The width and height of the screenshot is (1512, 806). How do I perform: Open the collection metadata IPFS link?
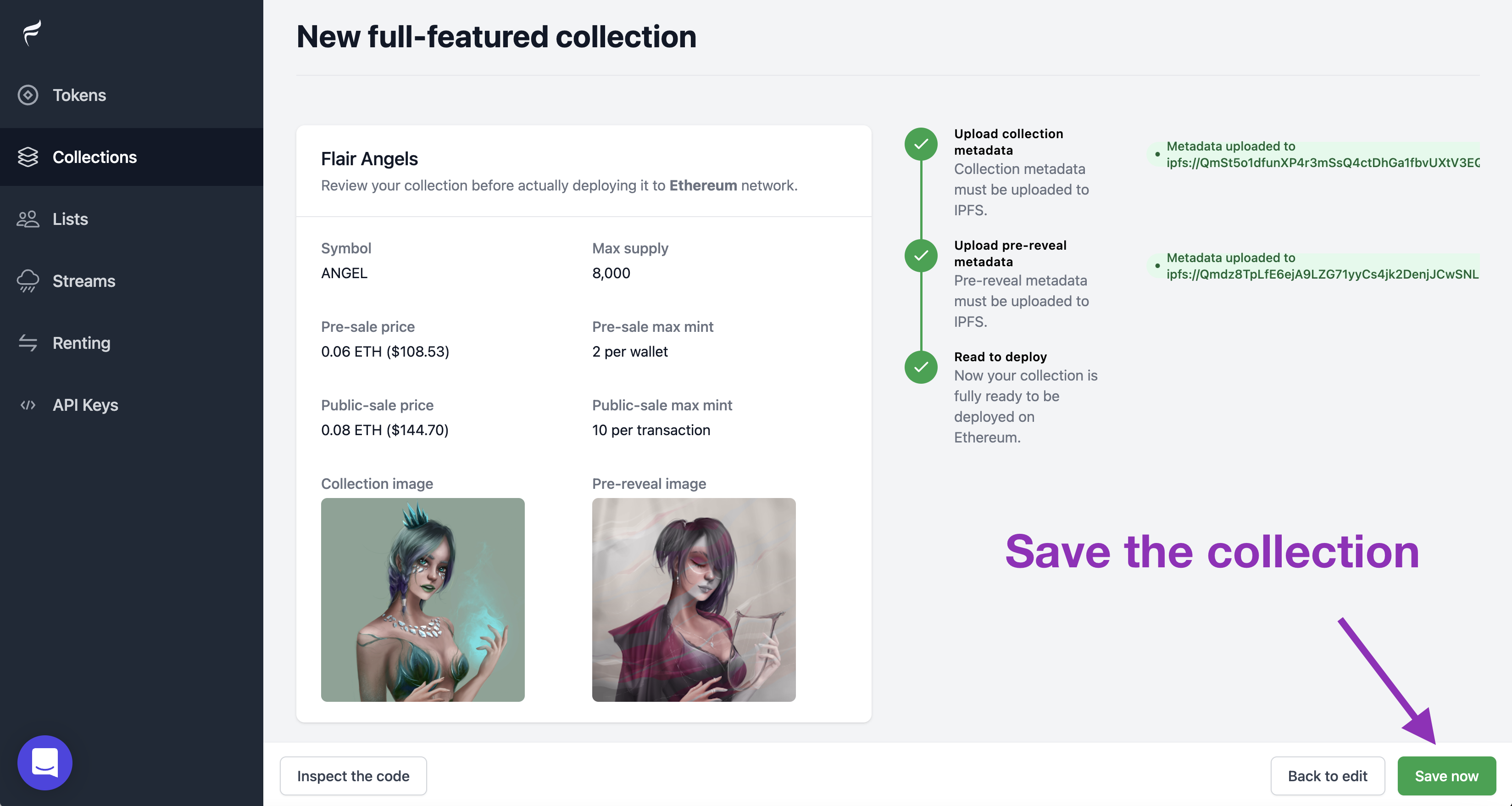pos(1323,163)
